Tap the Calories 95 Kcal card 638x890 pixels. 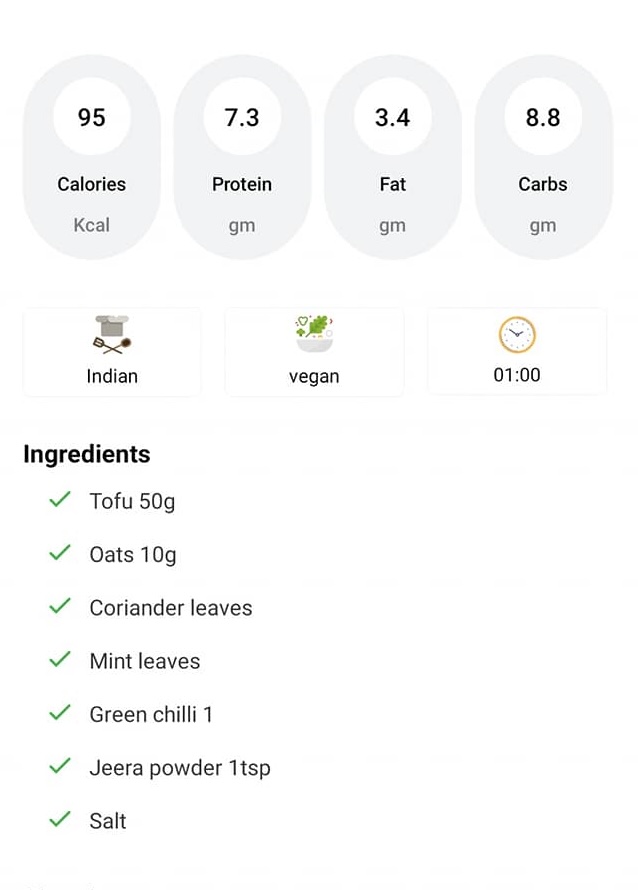pyautogui.click(x=91, y=158)
